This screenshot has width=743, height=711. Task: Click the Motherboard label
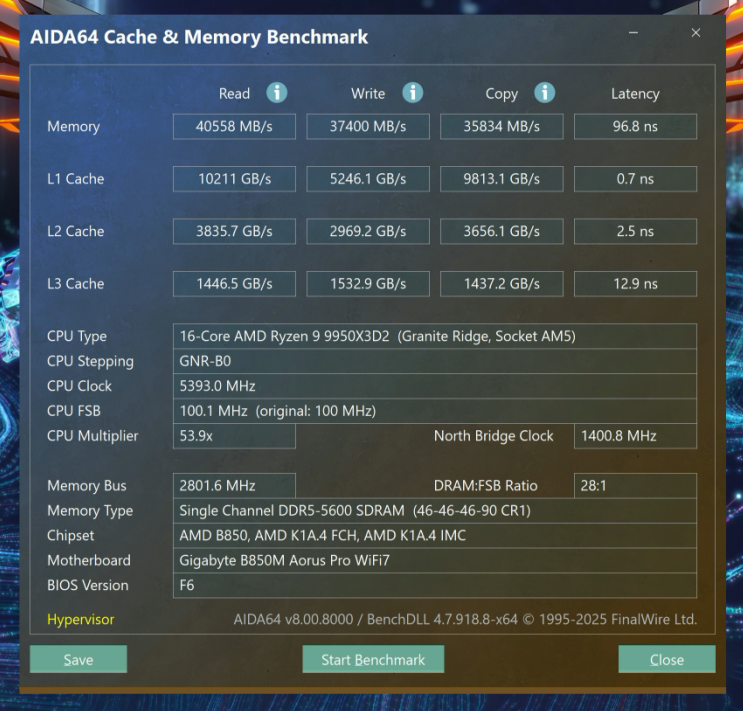click(89, 560)
